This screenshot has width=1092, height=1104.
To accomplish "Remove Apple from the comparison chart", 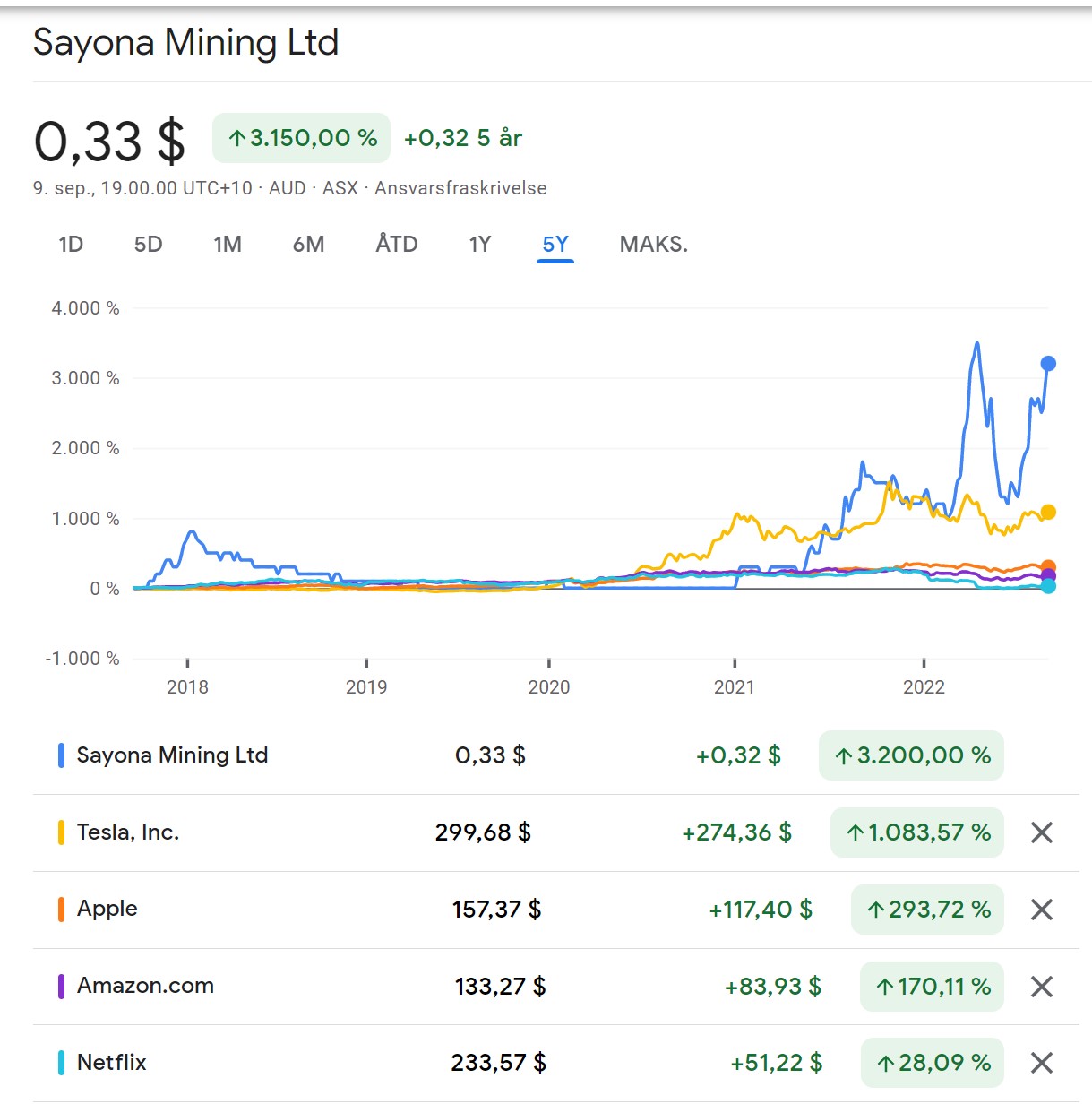I will pos(1041,910).
